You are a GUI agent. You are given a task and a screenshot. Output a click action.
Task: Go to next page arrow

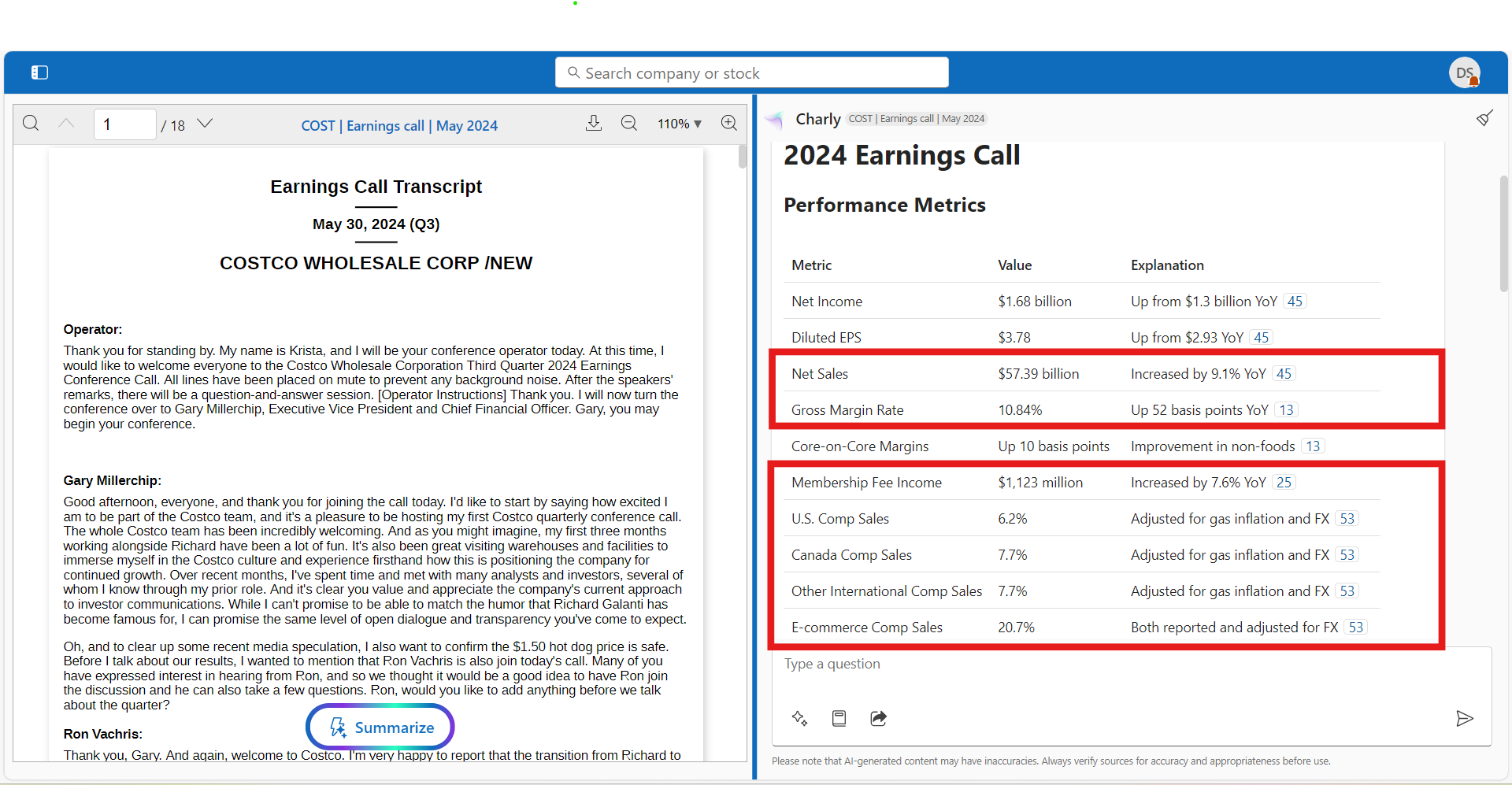(205, 124)
